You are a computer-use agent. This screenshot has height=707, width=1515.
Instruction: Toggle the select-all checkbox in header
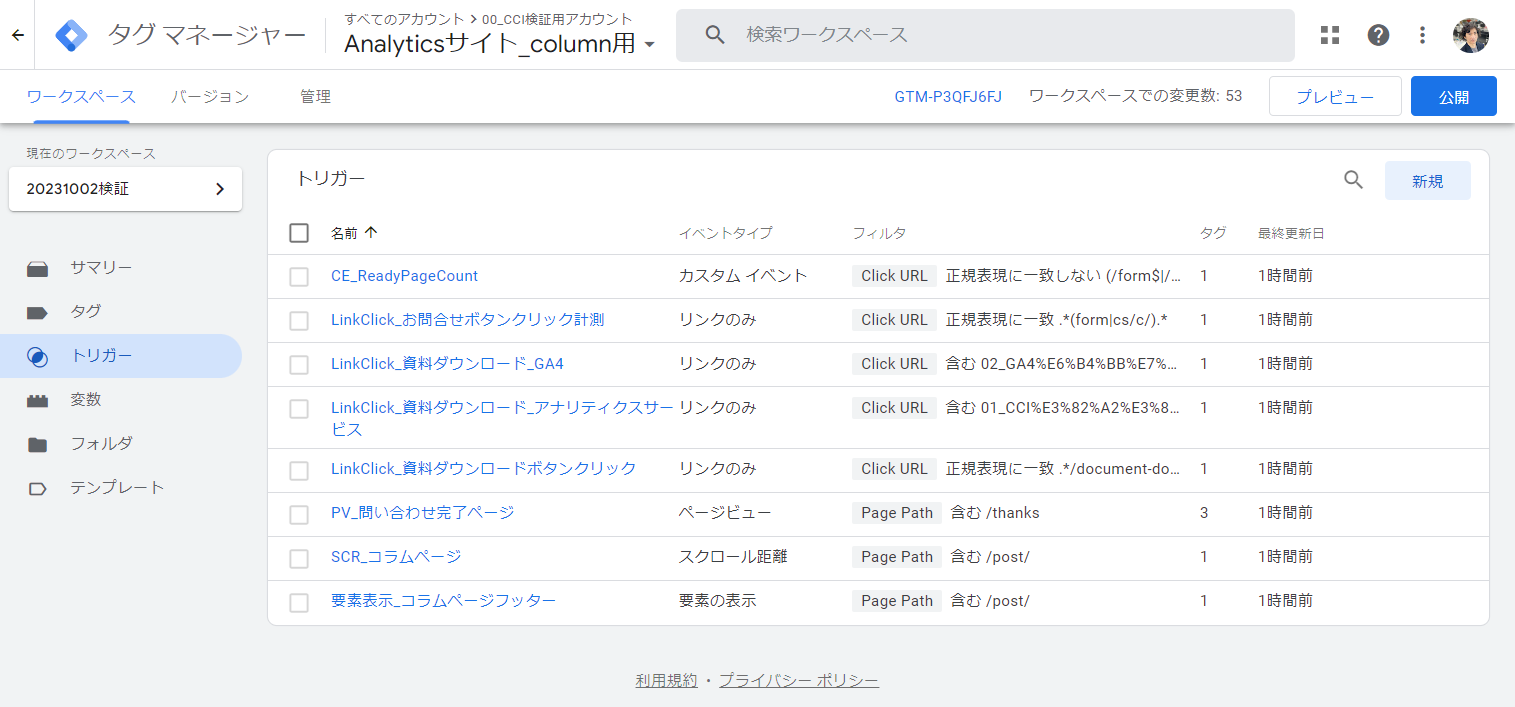tap(299, 233)
